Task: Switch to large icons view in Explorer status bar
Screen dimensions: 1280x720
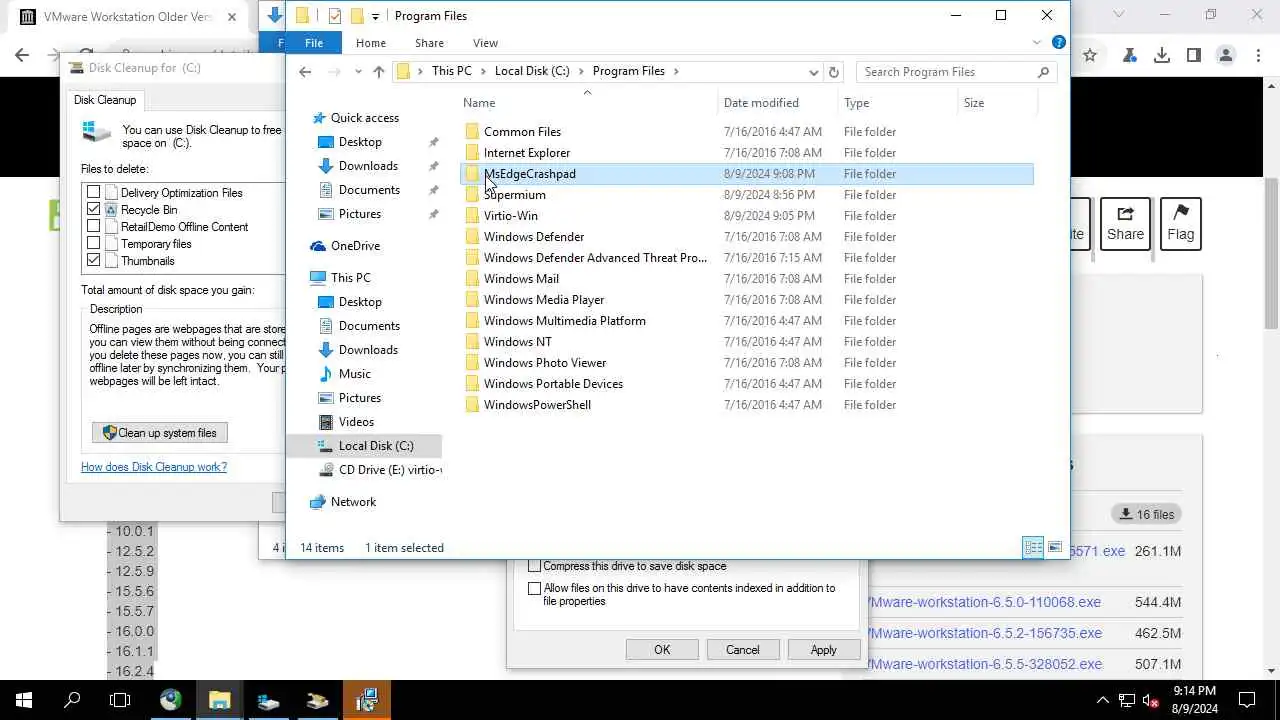Action: point(1055,547)
